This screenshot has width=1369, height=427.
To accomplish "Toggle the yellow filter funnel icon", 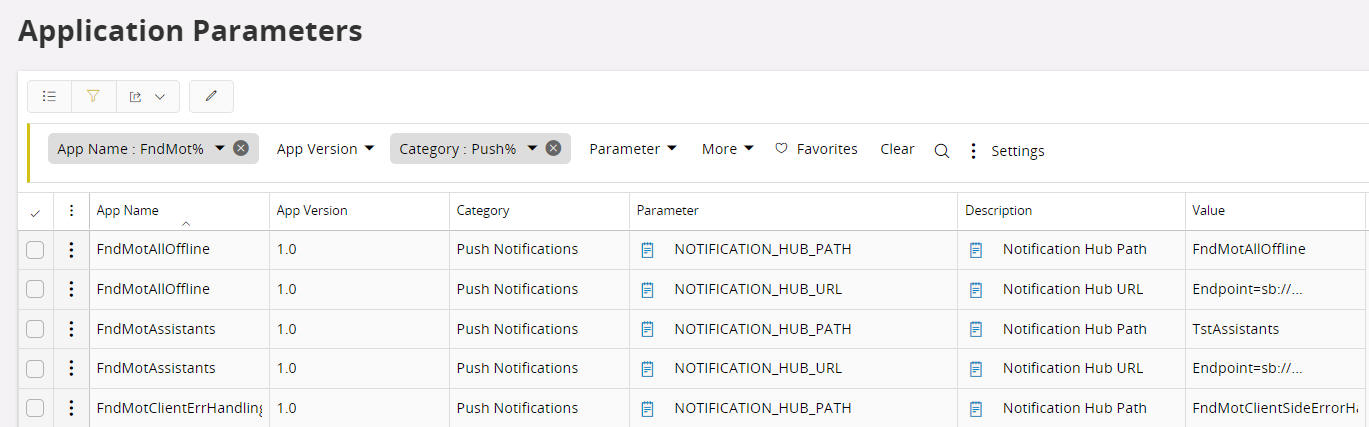I will (x=93, y=96).
